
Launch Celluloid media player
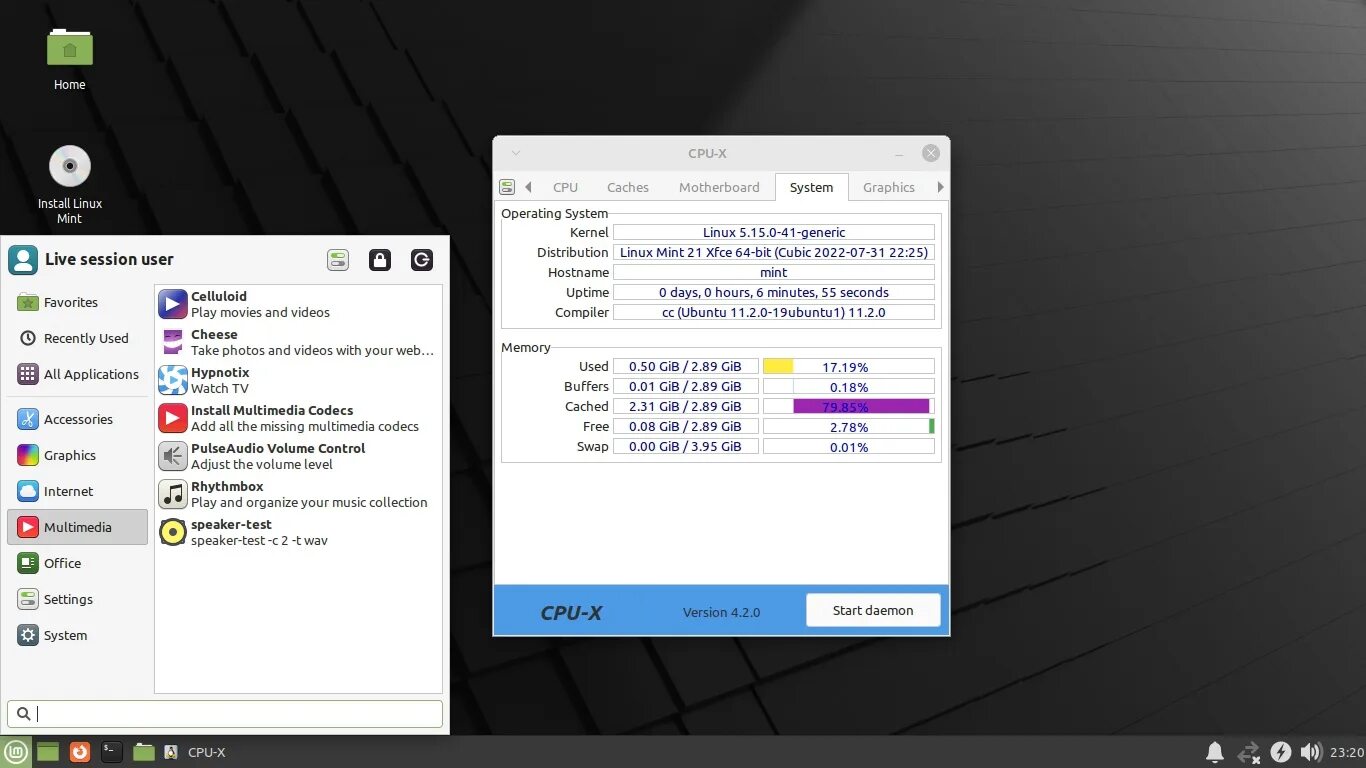coord(298,304)
